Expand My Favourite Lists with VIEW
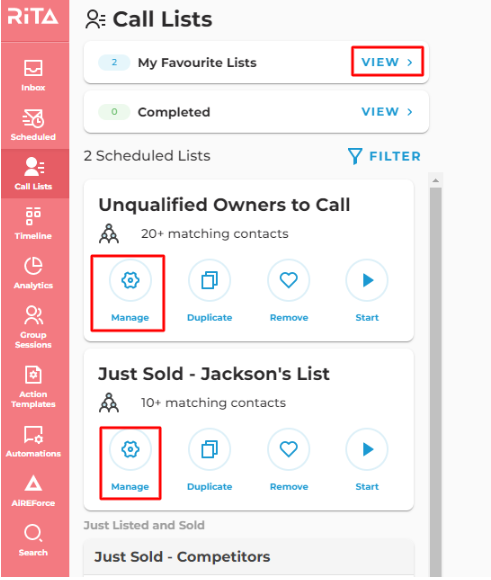 387,62
